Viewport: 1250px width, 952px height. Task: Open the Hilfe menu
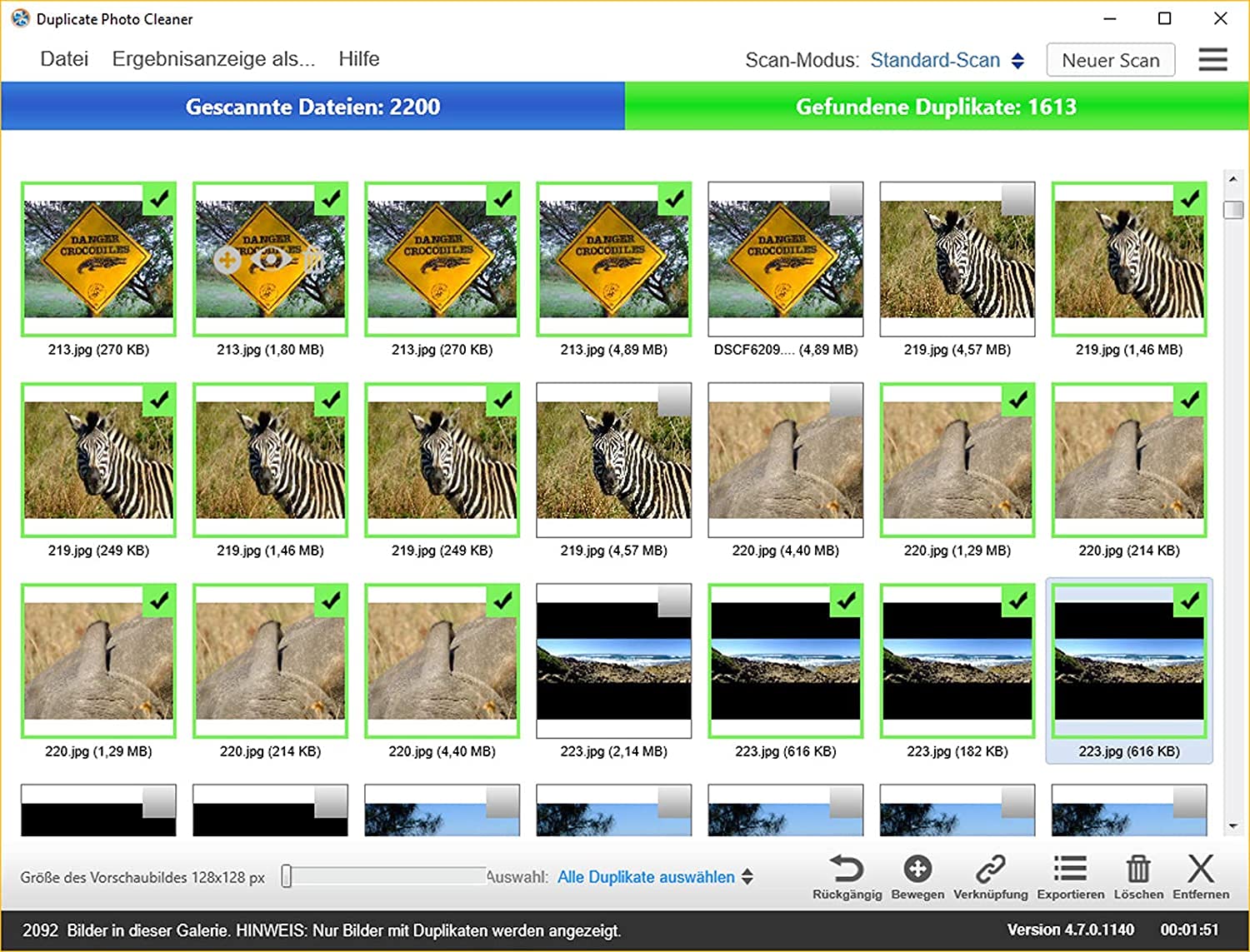pyautogui.click(x=359, y=59)
